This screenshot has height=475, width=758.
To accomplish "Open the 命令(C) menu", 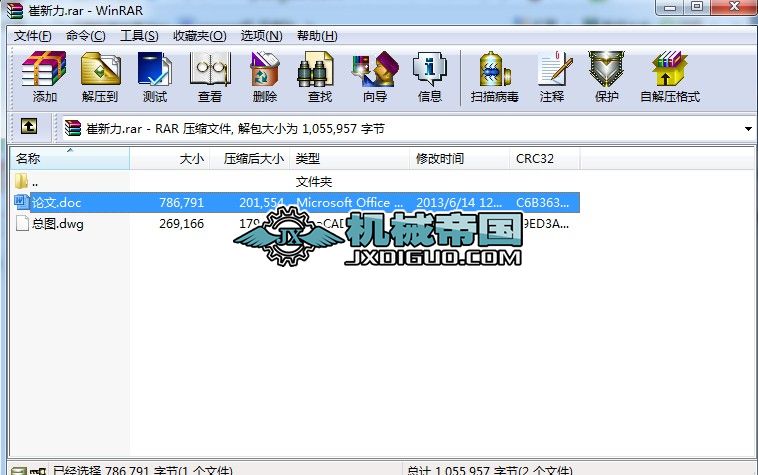I will (x=86, y=36).
